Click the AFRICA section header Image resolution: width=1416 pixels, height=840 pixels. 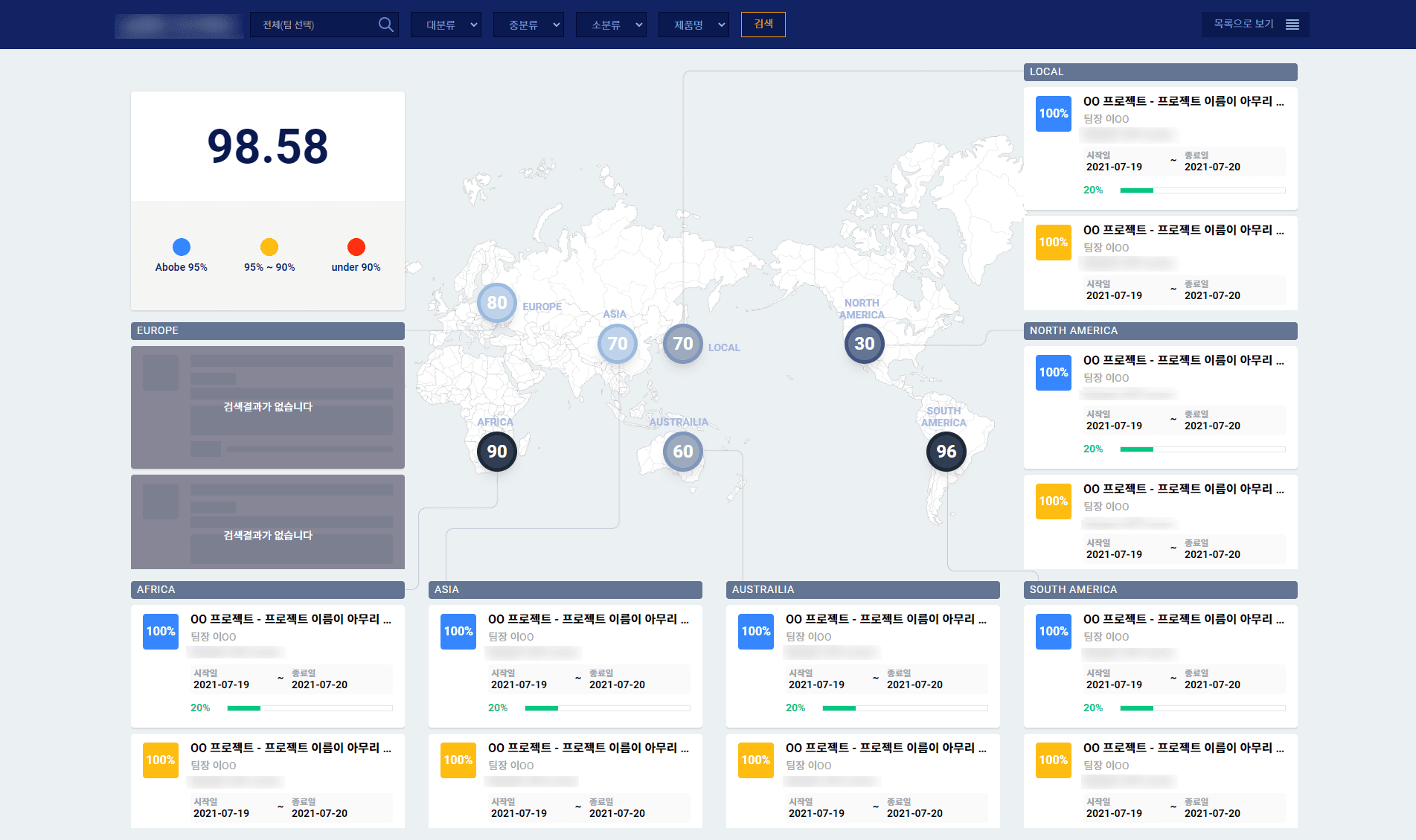[267, 589]
